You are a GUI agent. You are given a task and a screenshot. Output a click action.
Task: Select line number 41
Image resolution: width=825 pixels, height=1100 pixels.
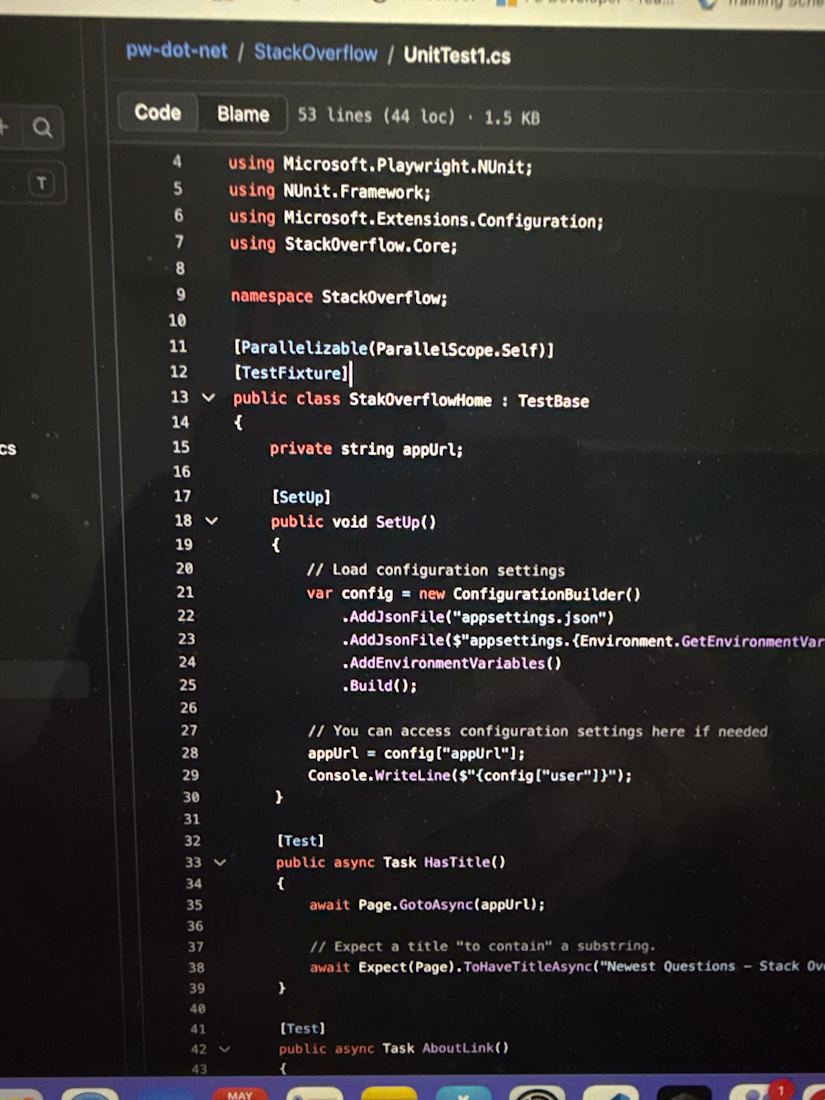(x=198, y=1029)
